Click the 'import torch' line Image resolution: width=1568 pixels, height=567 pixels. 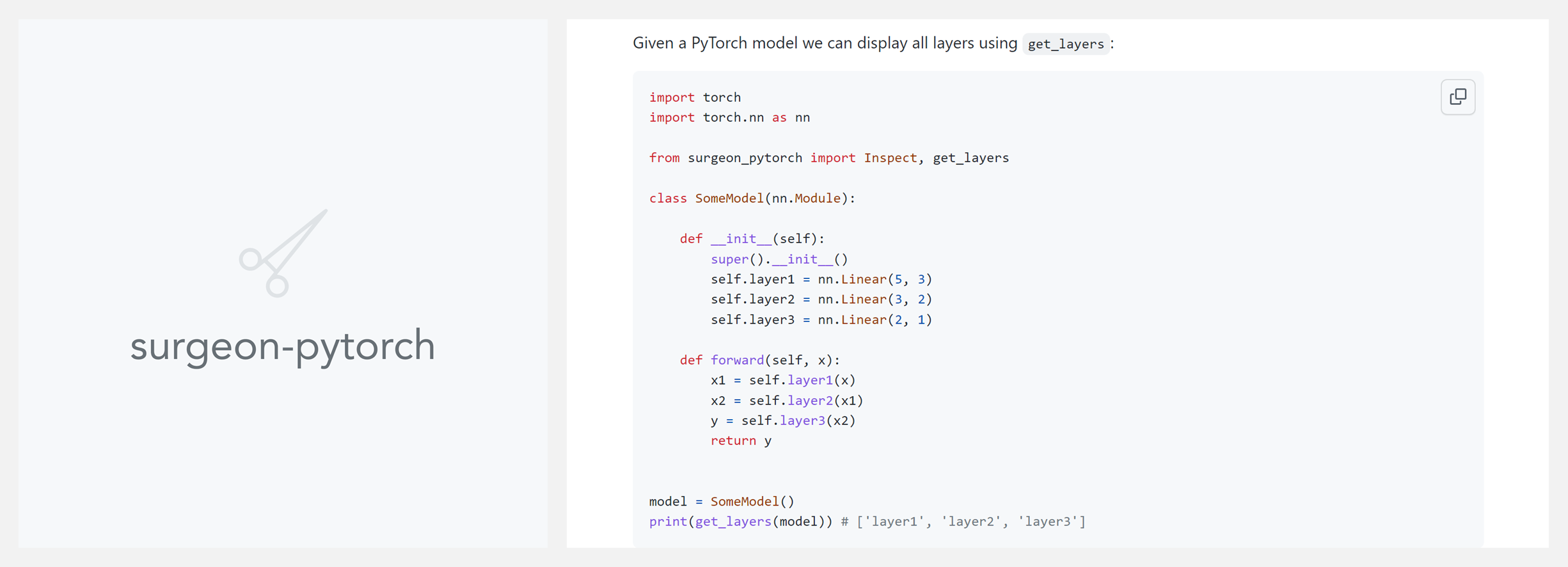[695, 97]
